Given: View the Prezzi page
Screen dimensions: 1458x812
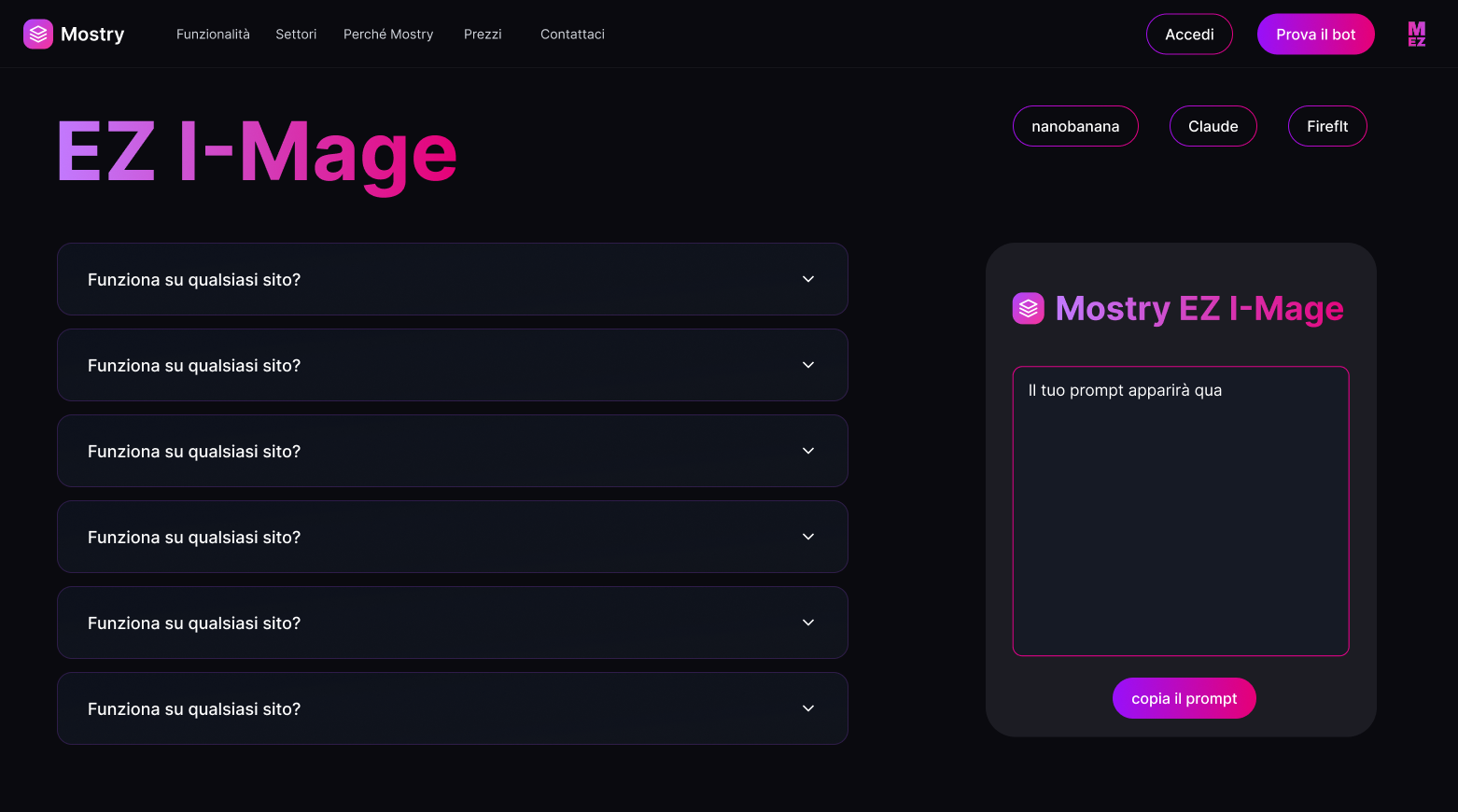Looking at the screenshot, I should pos(483,35).
